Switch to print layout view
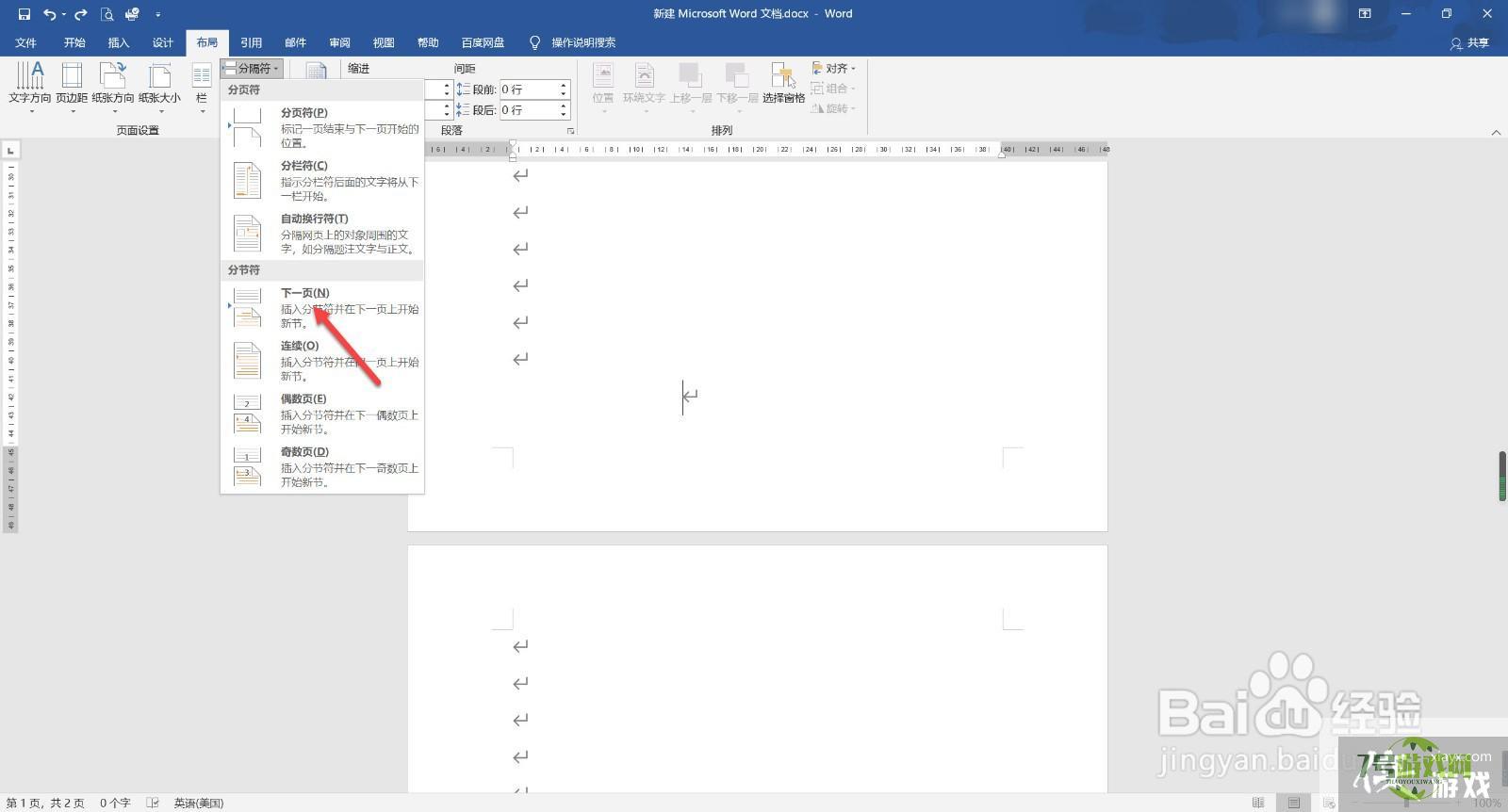Image resolution: width=1508 pixels, height=812 pixels. pos(1294,804)
